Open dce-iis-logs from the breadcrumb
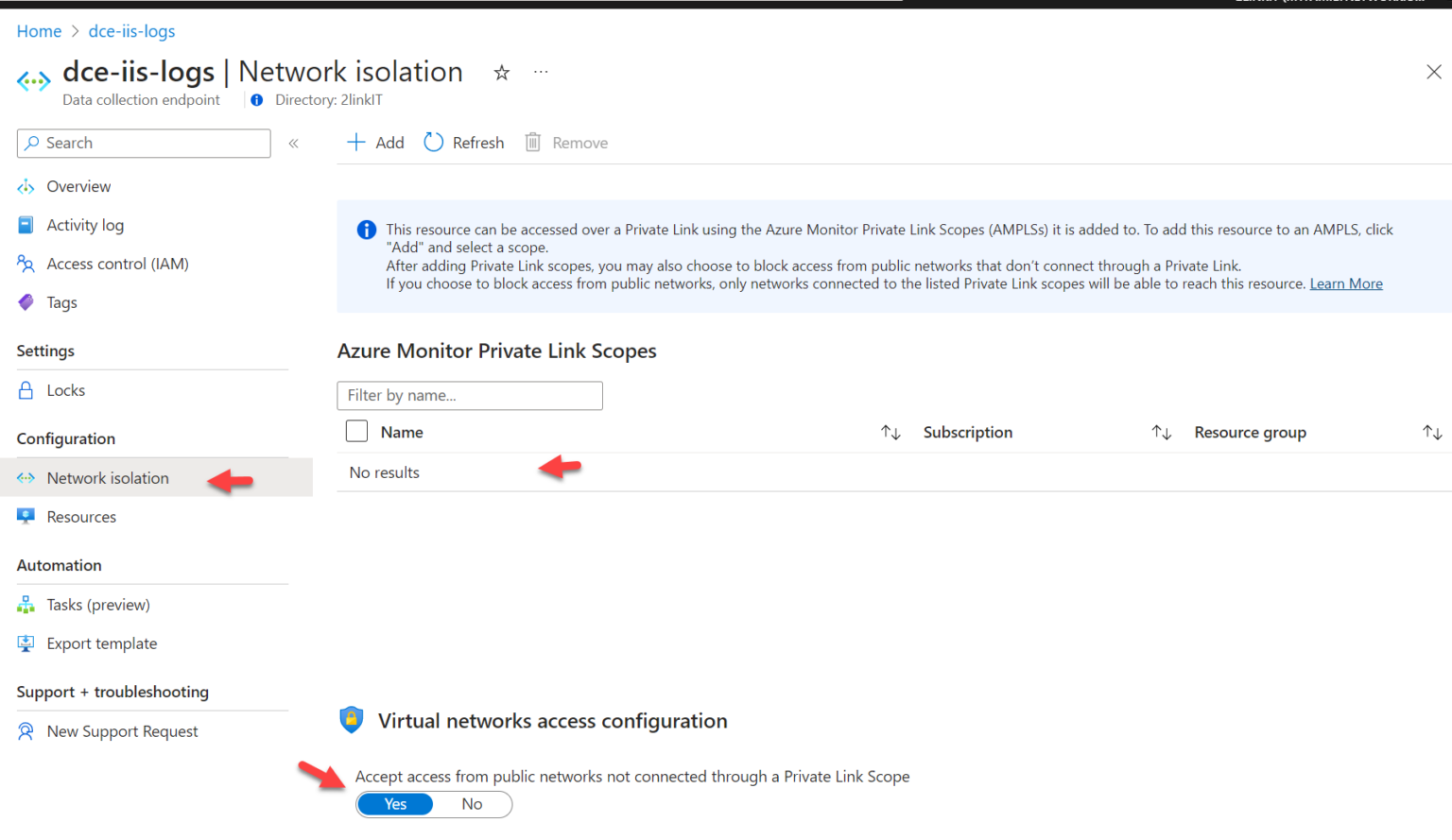 [131, 31]
